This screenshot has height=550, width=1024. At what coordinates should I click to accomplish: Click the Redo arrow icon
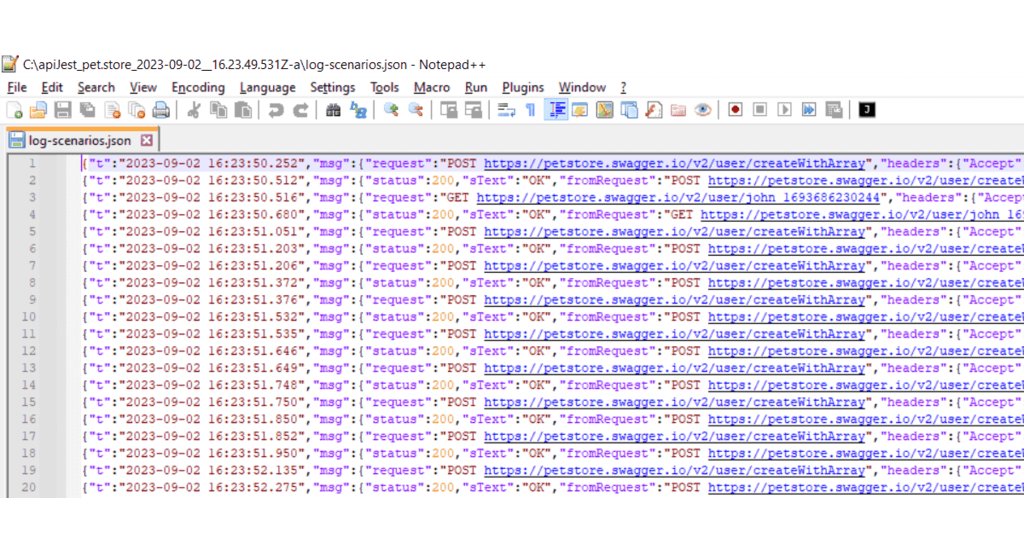(x=300, y=110)
